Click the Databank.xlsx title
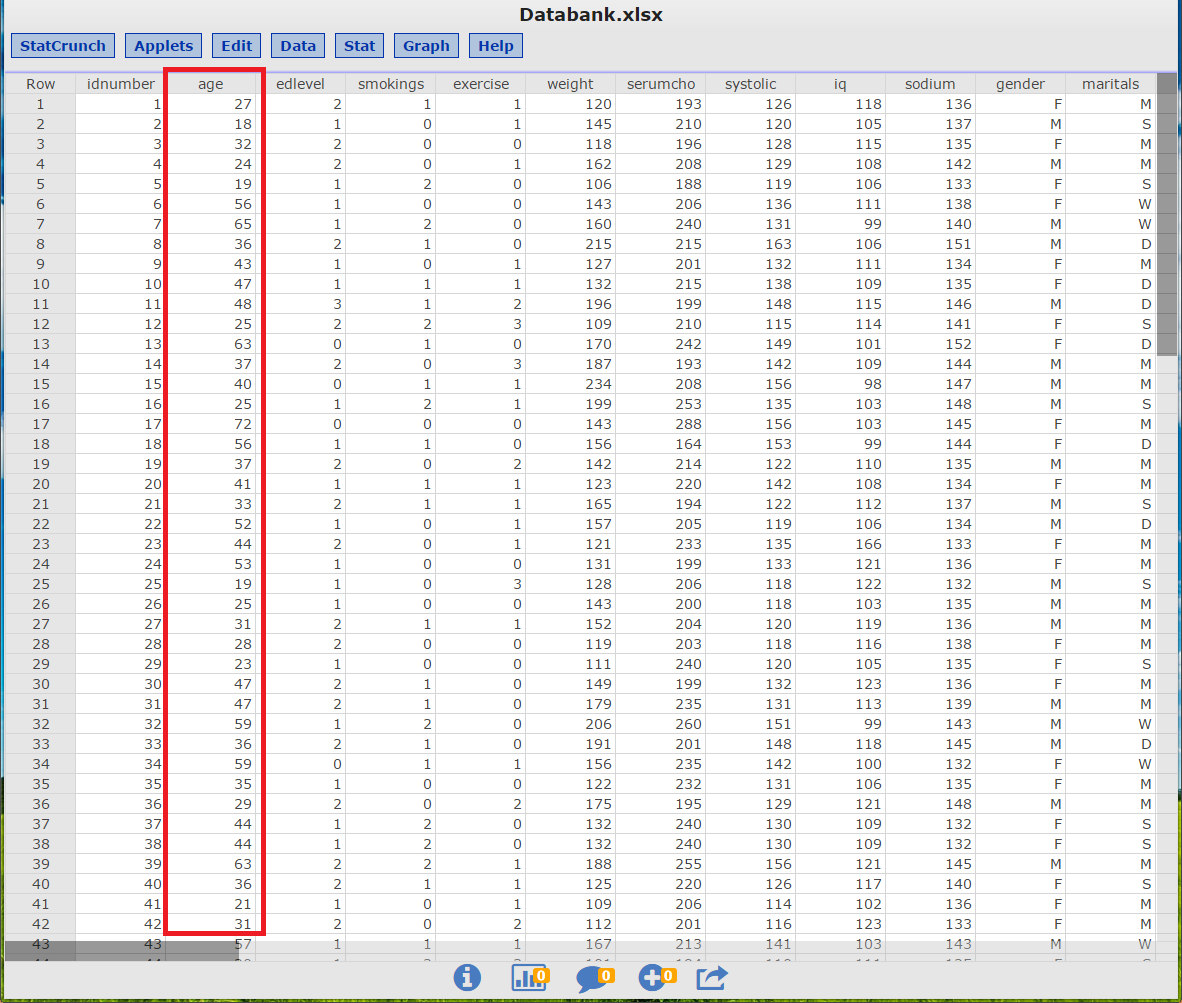Screen dimensions: 1182x1003 coord(591,15)
